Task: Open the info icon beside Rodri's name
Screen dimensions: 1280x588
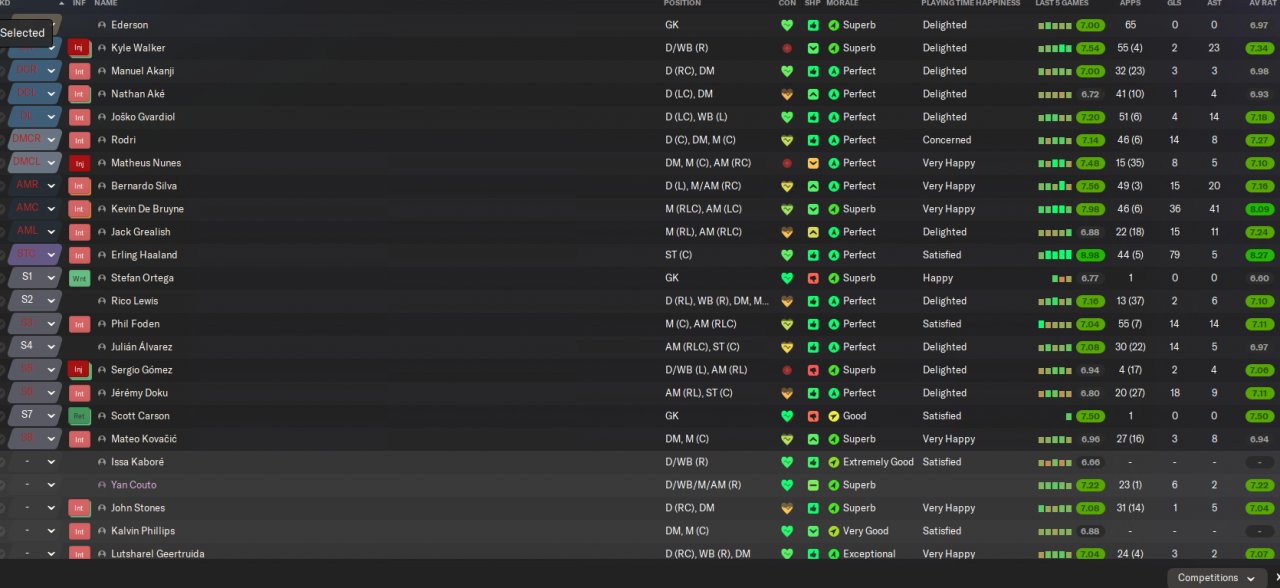Action: coord(102,140)
